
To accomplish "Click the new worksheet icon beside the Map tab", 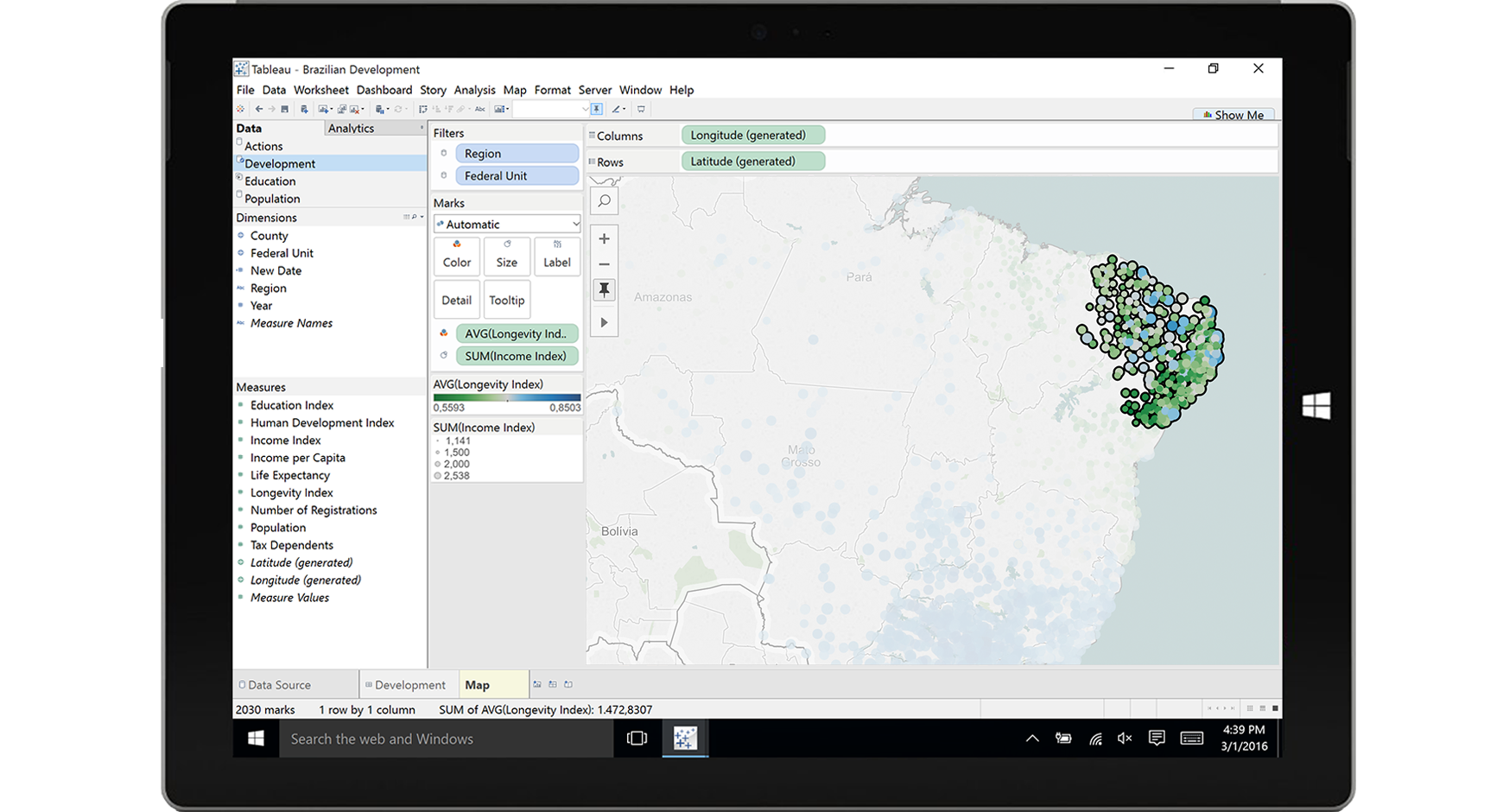I will 537,684.
